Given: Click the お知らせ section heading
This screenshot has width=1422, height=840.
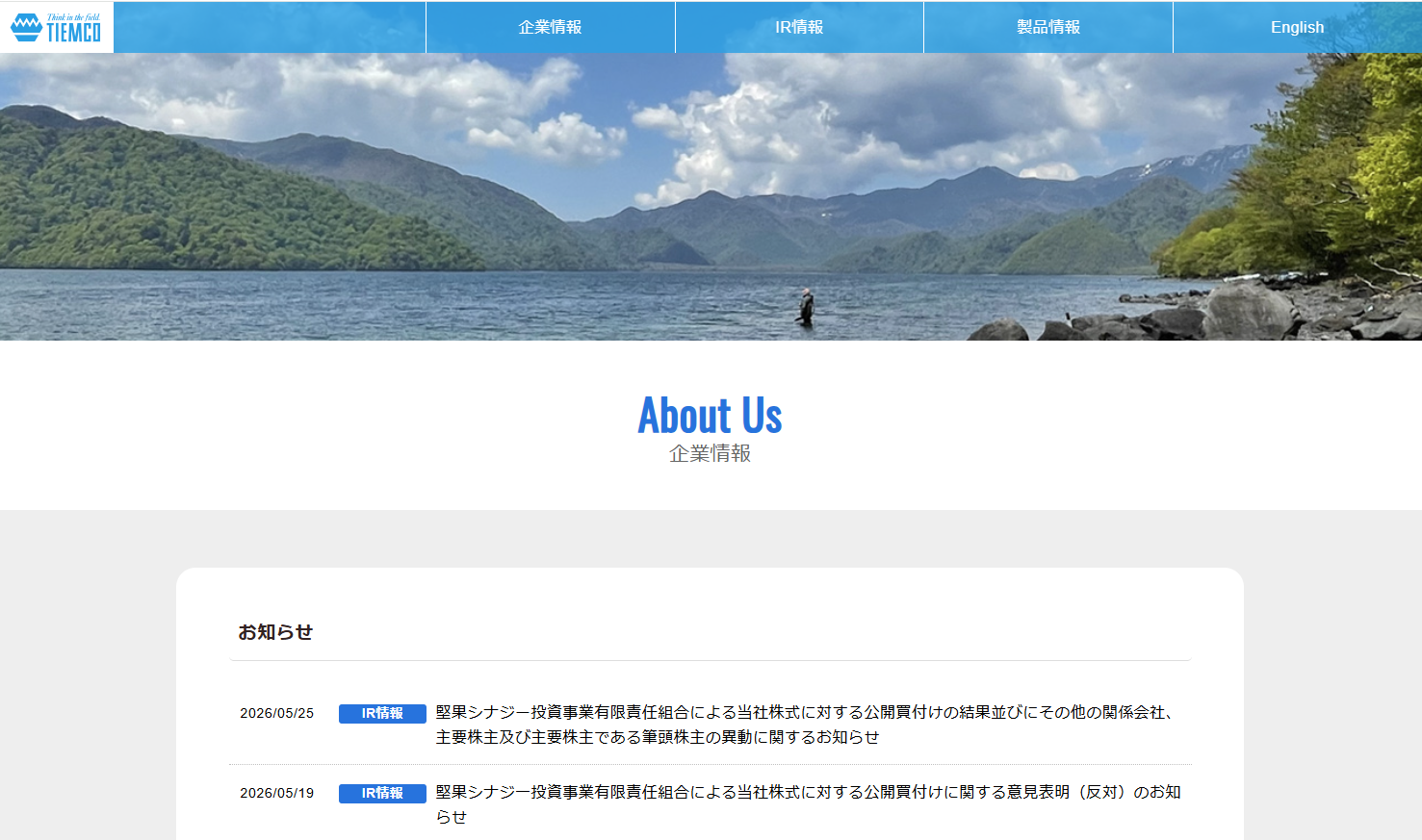Looking at the screenshot, I should (x=275, y=632).
